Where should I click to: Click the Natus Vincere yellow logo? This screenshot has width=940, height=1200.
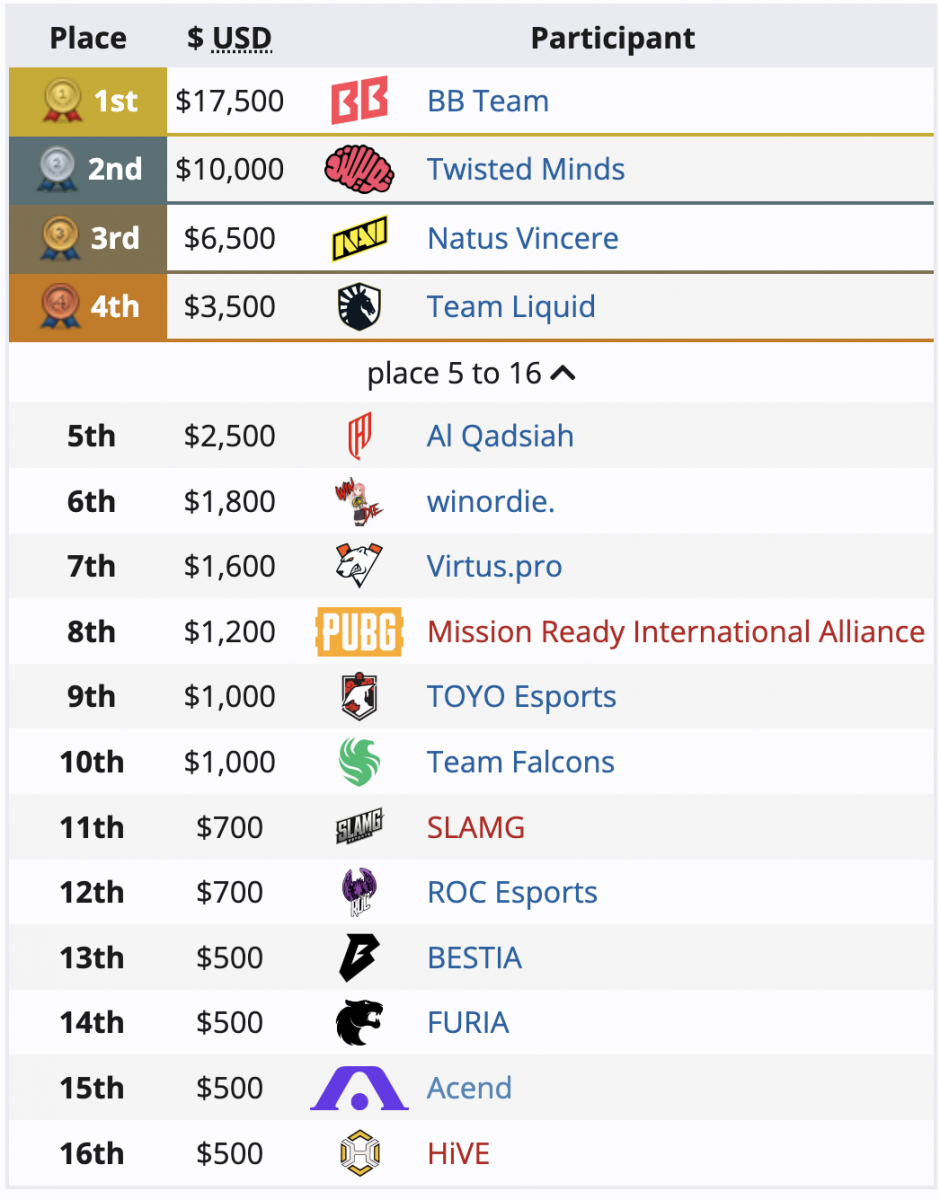tap(359, 238)
